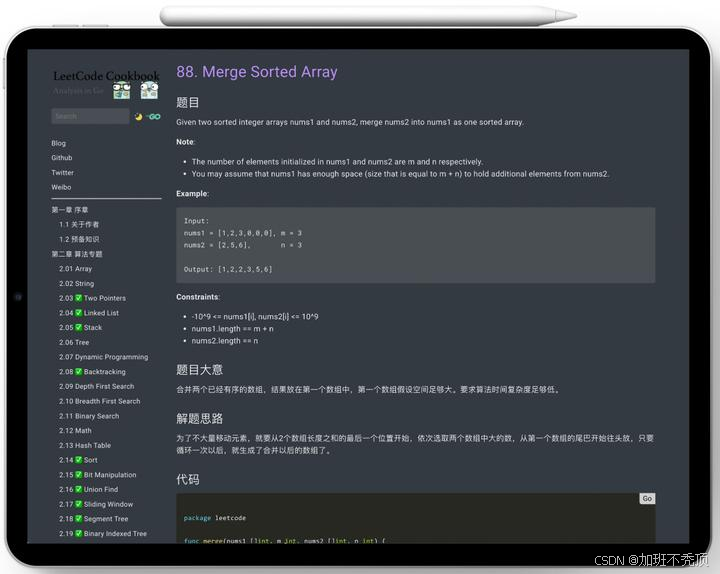Open 2.14 Sort chapter
This screenshot has height=574, width=720.
78,460
